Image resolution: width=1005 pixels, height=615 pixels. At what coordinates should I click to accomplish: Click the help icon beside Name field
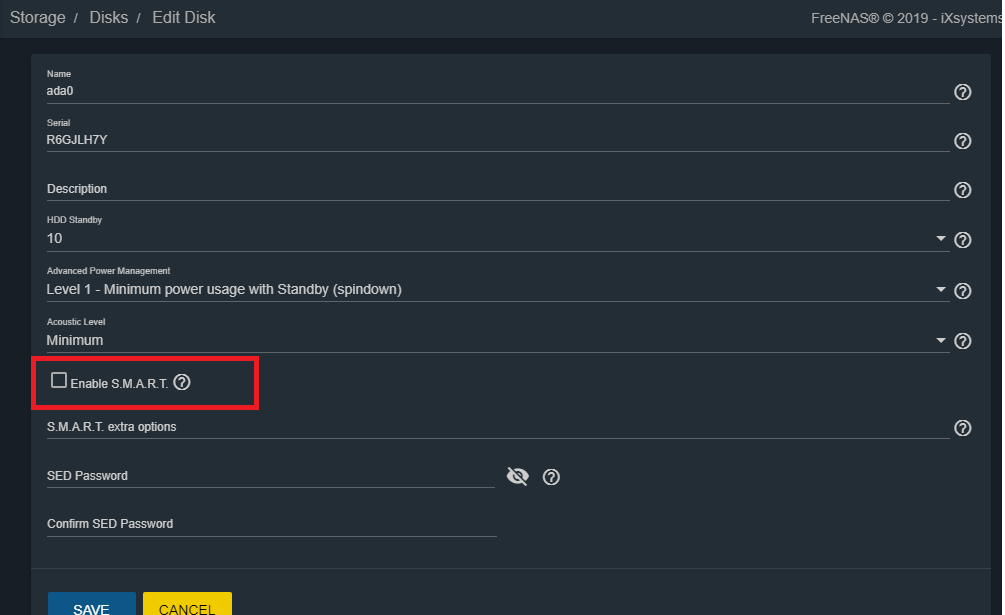[x=962, y=92]
